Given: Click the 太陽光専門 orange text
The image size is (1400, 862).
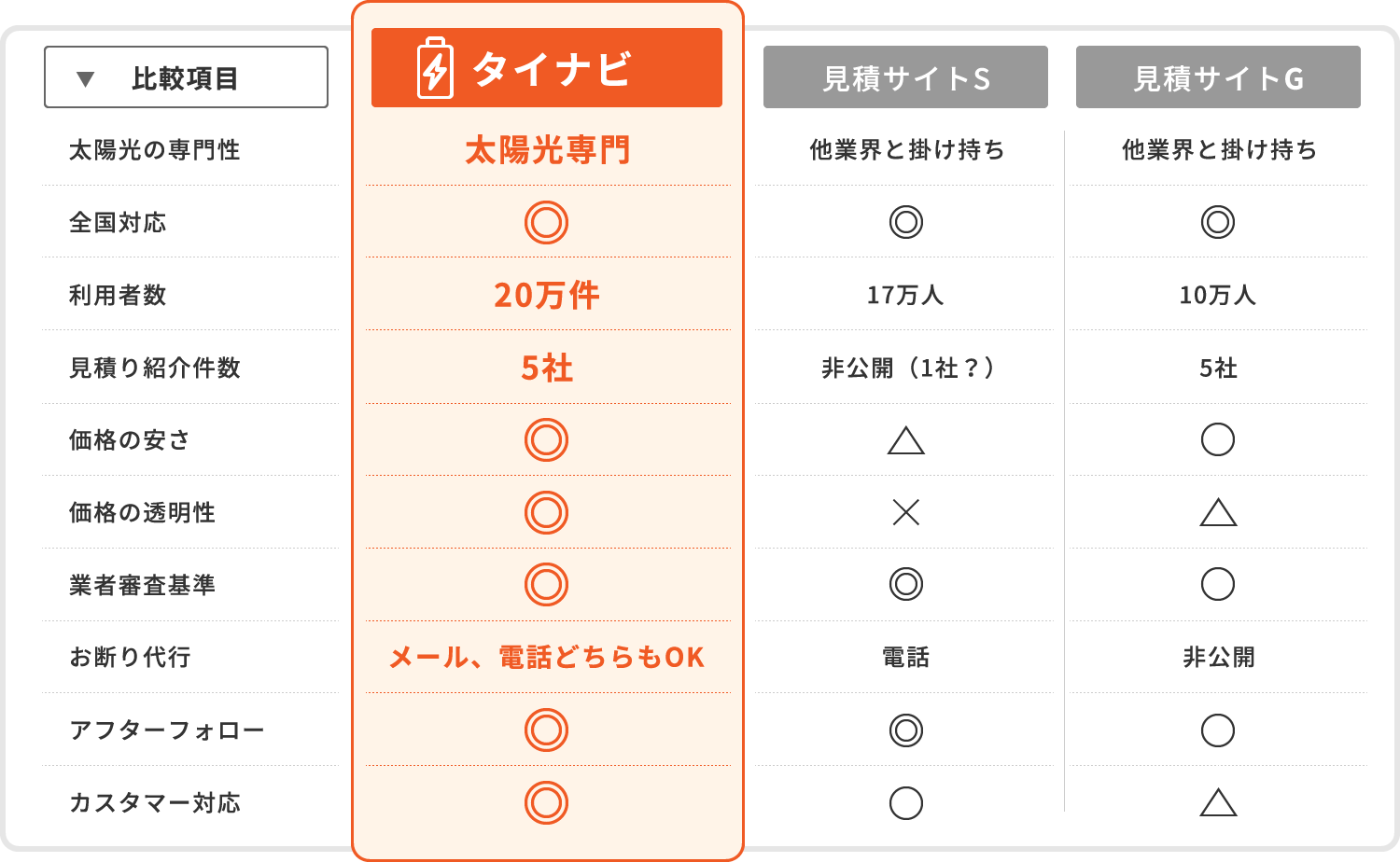Looking at the screenshot, I should [x=548, y=150].
